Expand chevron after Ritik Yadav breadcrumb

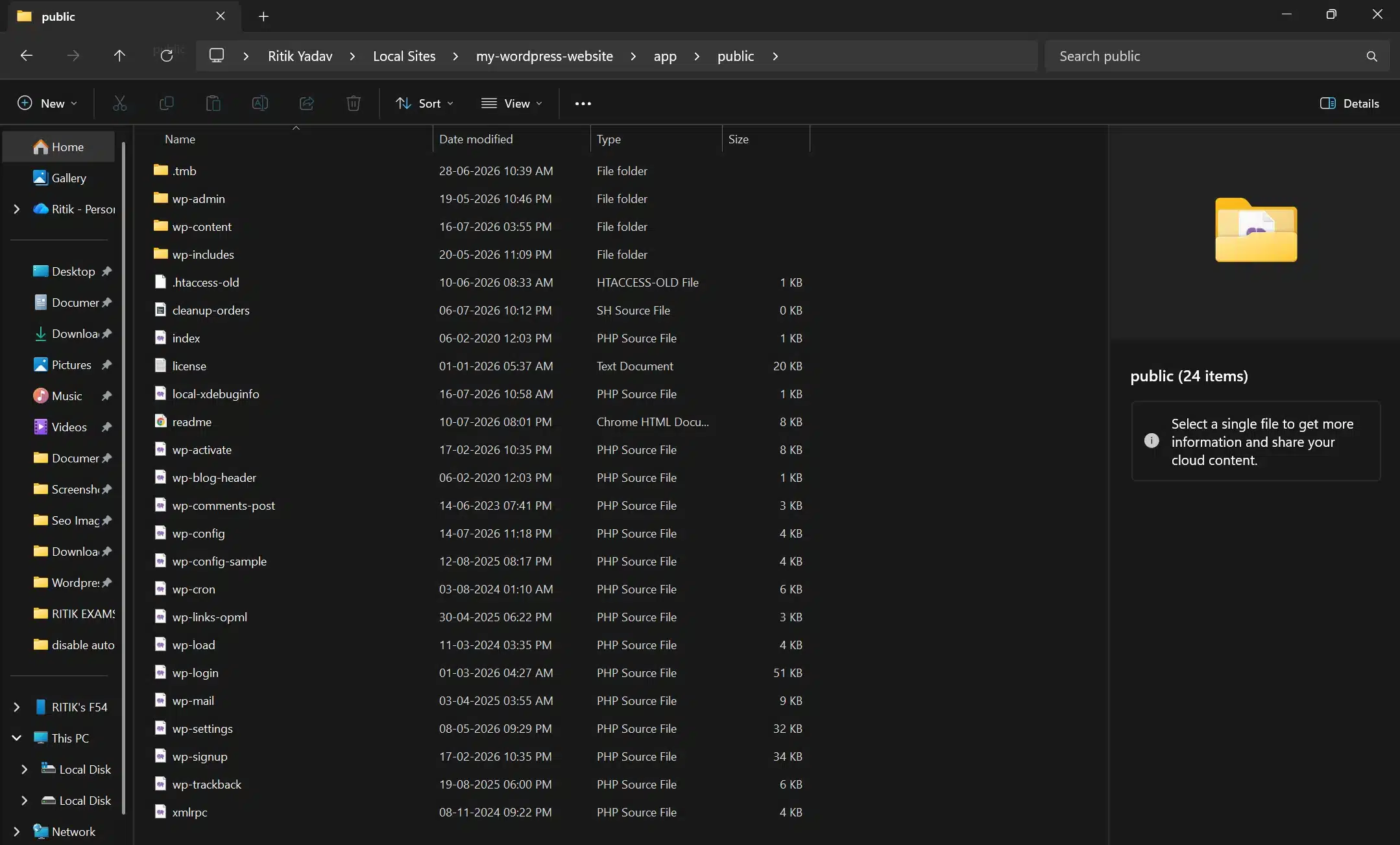tap(352, 56)
